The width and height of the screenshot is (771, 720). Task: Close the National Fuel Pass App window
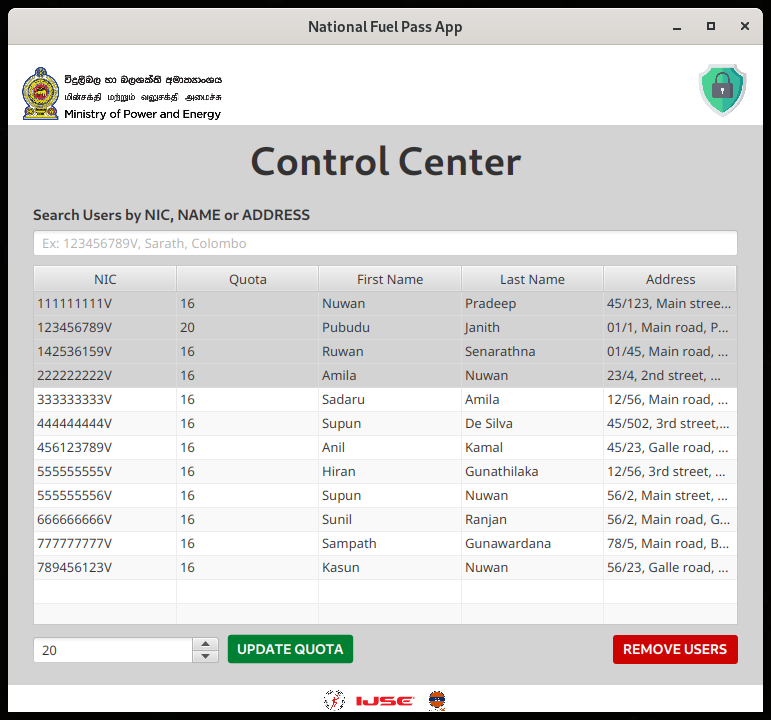[x=745, y=26]
